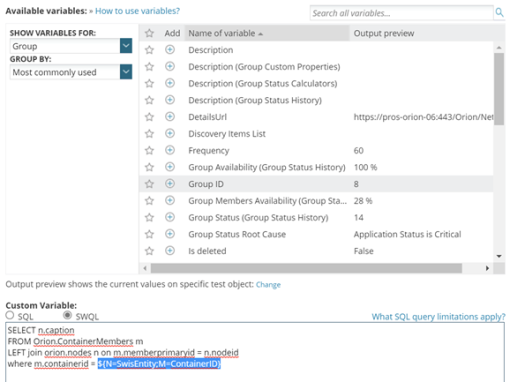This screenshot has height=382, width=510.
Task: Click the Change test object link
Action: [x=268, y=285]
